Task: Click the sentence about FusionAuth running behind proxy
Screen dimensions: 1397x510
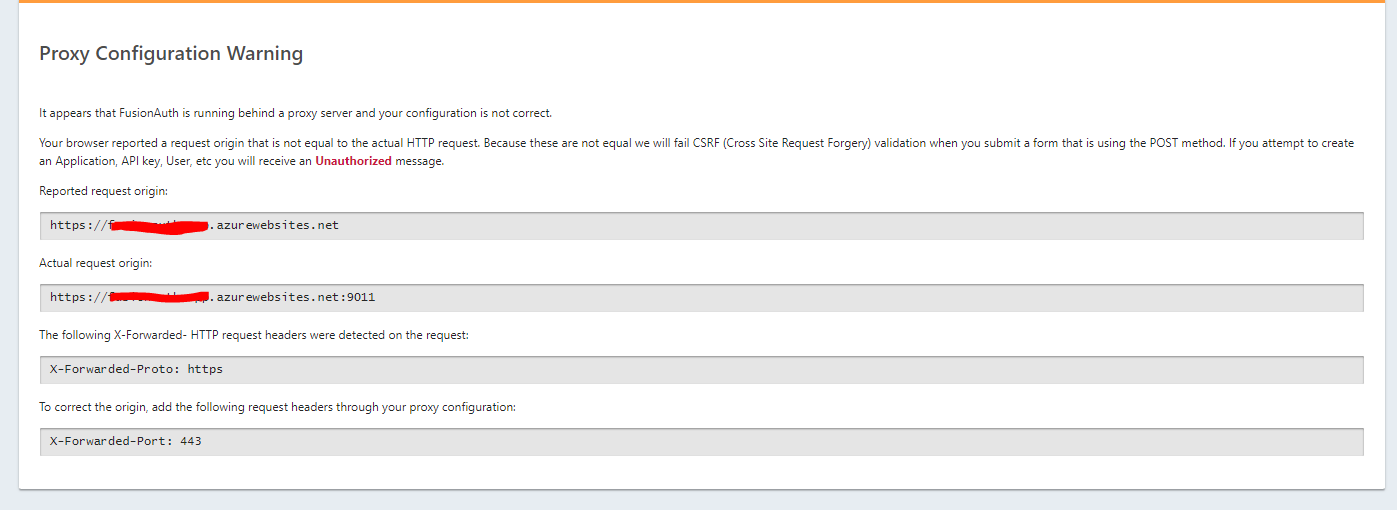Action: pyautogui.click(x=295, y=113)
